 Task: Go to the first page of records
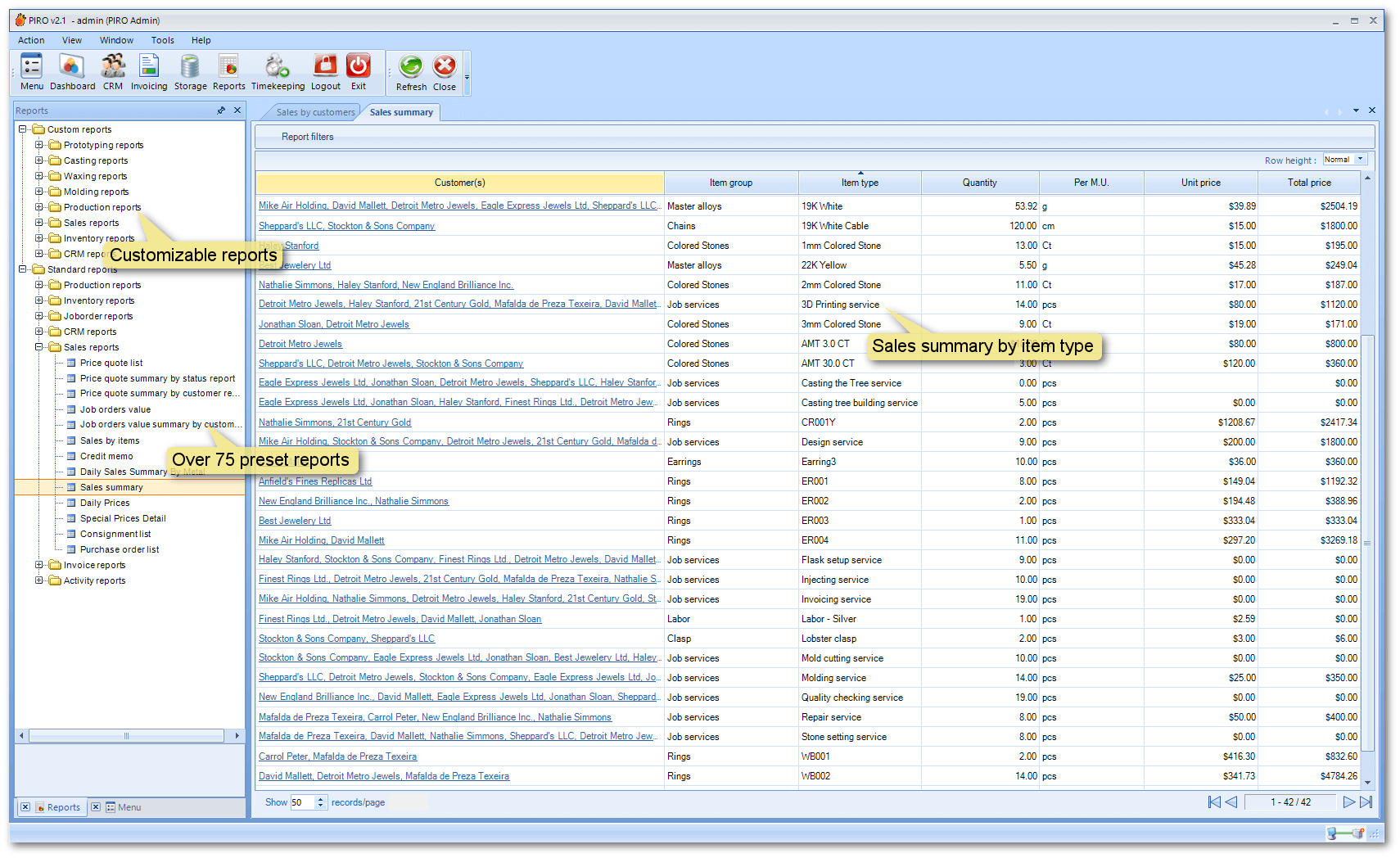tap(1214, 802)
